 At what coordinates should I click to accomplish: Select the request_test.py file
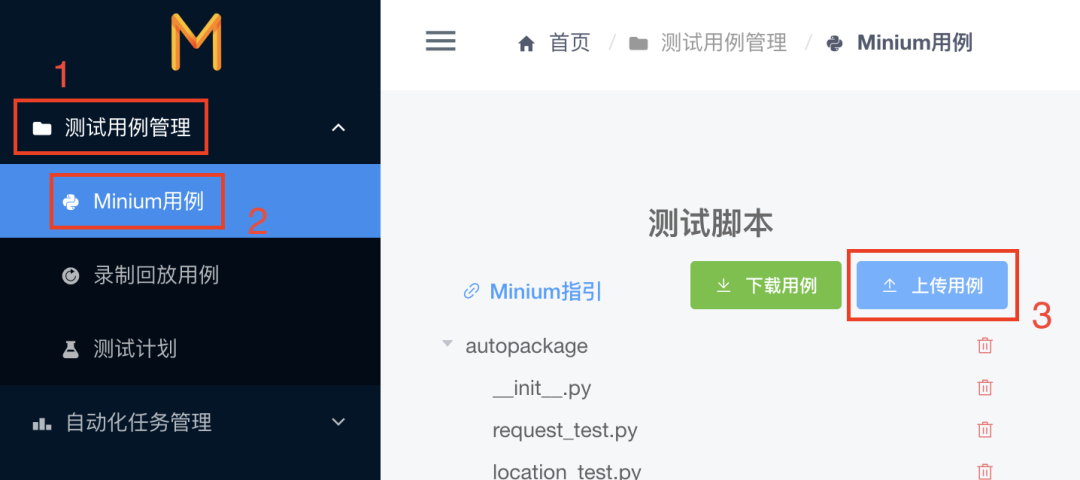(565, 431)
